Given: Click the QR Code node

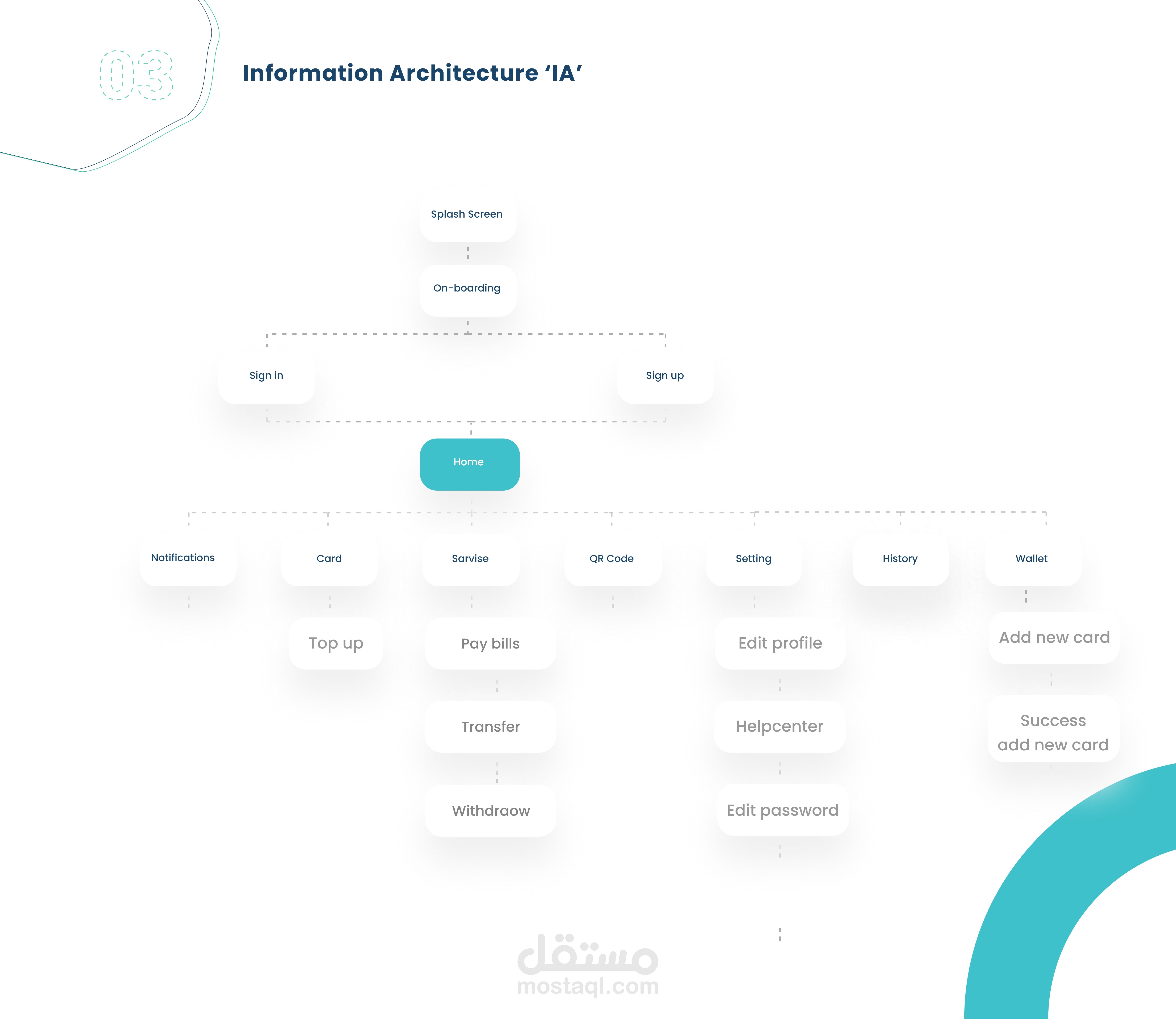Looking at the screenshot, I should click(x=612, y=559).
